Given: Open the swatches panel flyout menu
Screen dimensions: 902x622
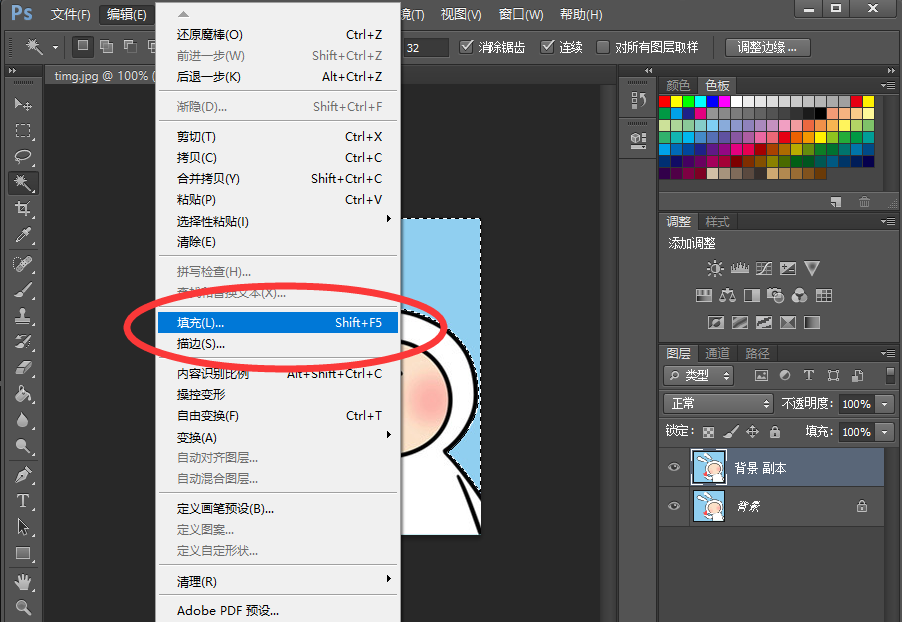Looking at the screenshot, I should (888, 86).
